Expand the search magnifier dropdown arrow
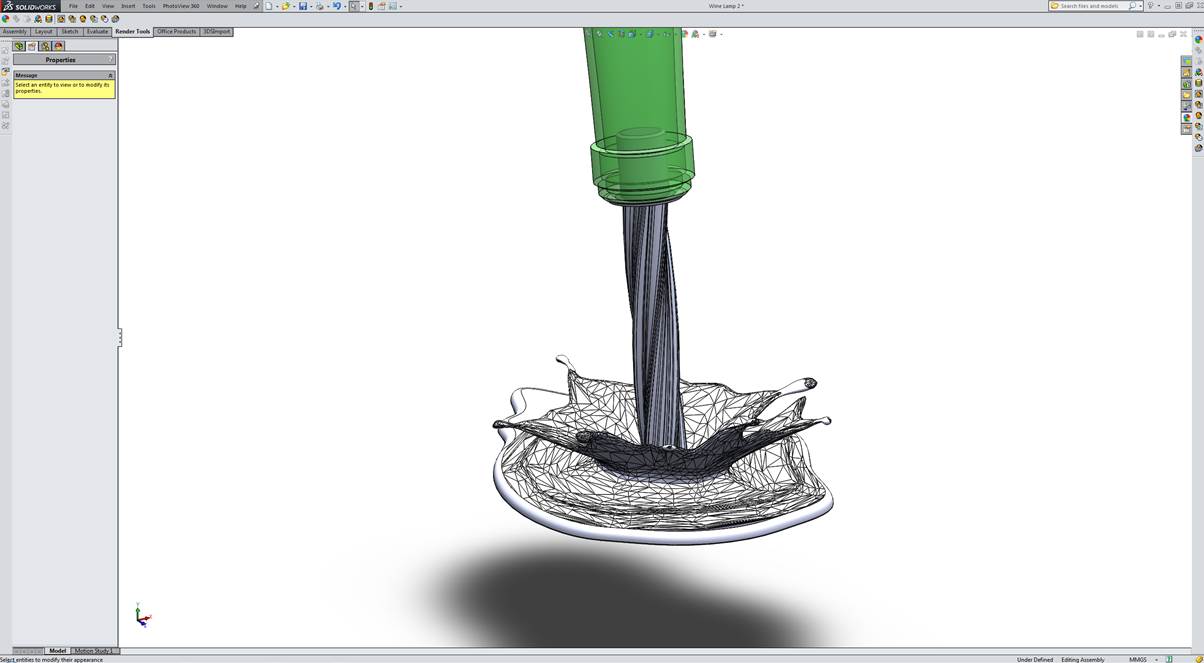The height and width of the screenshot is (663, 1204). [x=1140, y=6]
